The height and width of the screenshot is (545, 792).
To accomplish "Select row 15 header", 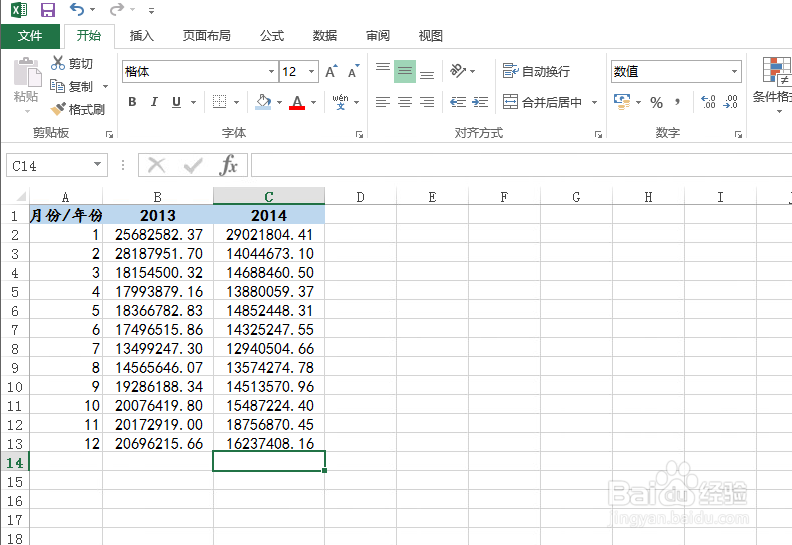I will 15,481.
